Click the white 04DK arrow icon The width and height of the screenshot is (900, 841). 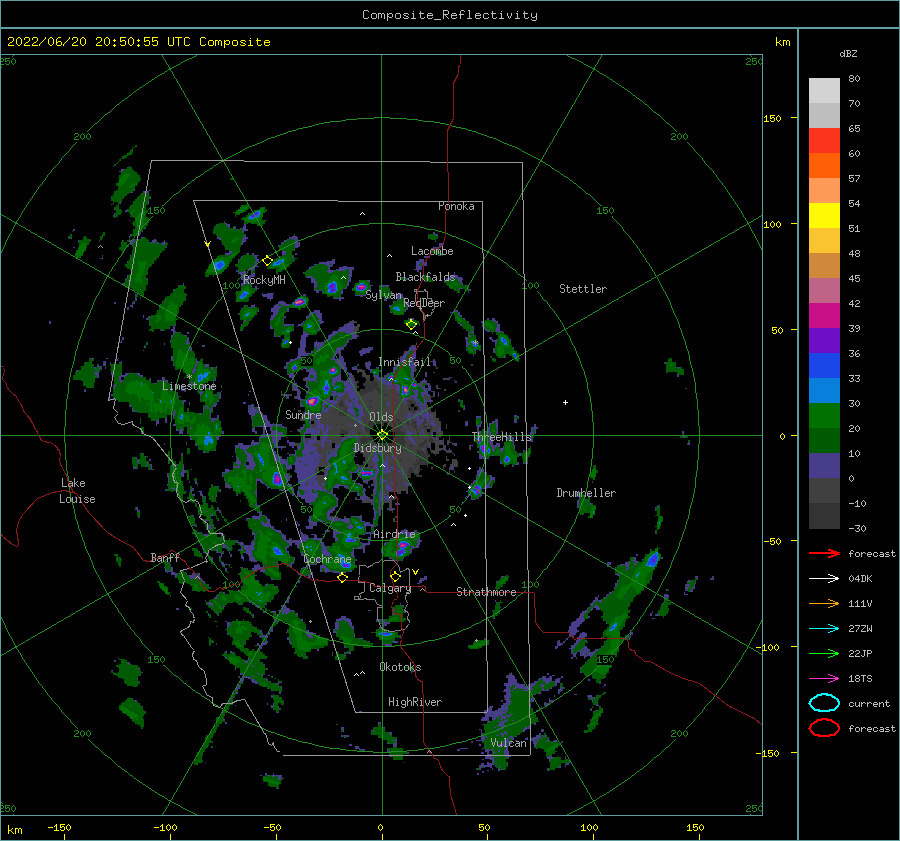pyautogui.click(x=824, y=578)
